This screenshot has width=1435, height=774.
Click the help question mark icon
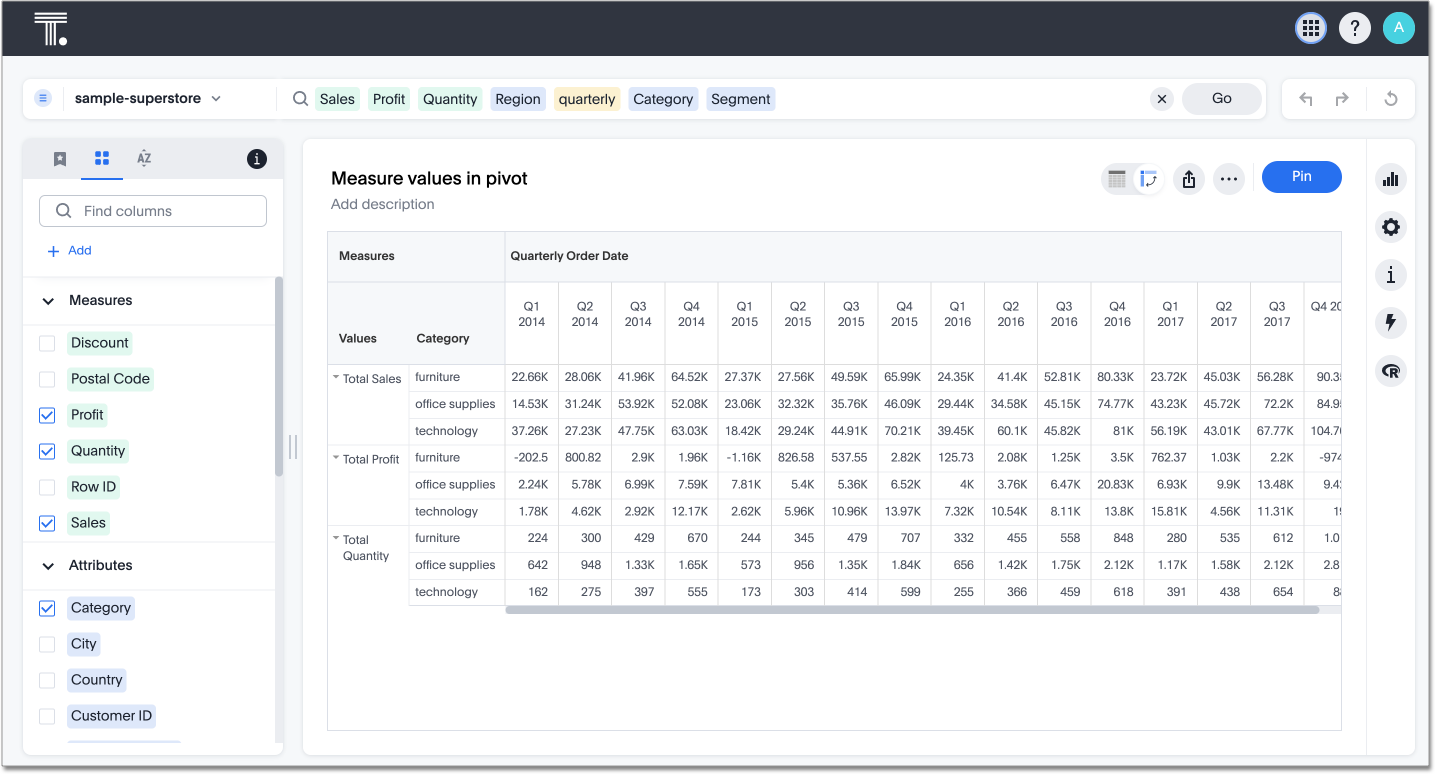[1354, 28]
